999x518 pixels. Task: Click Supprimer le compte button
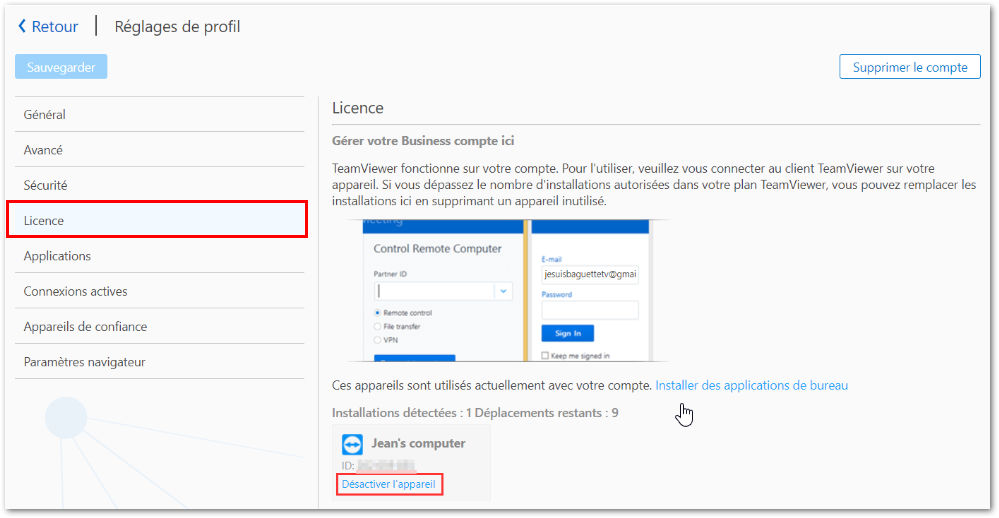click(x=910, y=67)
